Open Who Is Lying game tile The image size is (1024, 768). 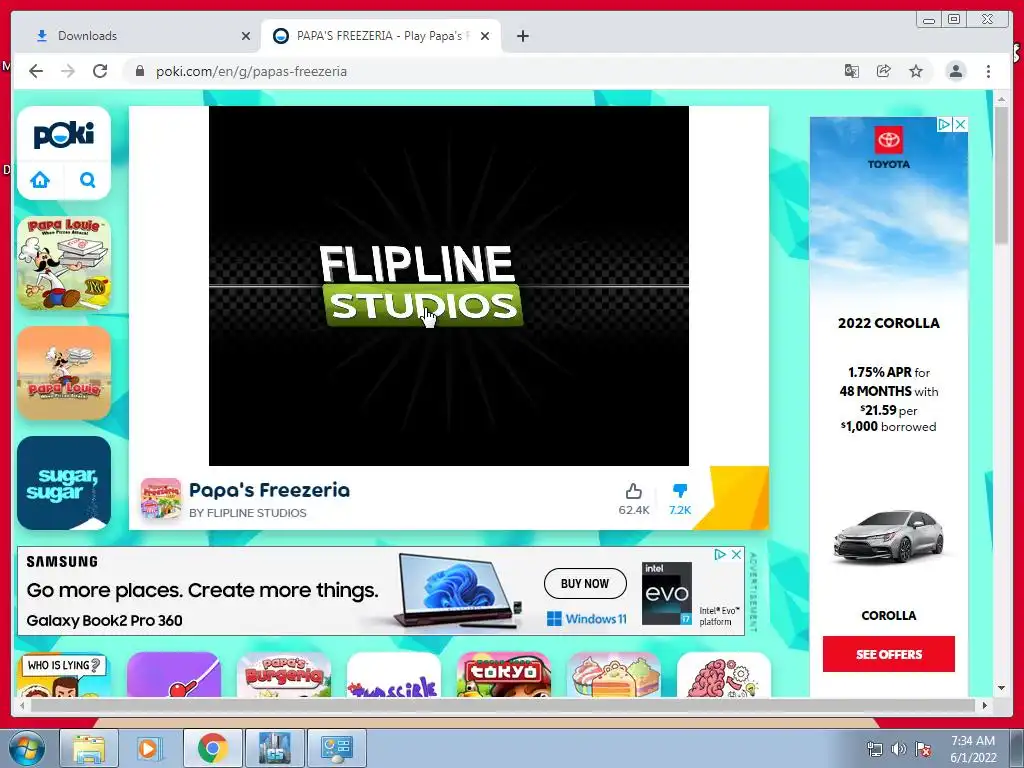point(64,675)
